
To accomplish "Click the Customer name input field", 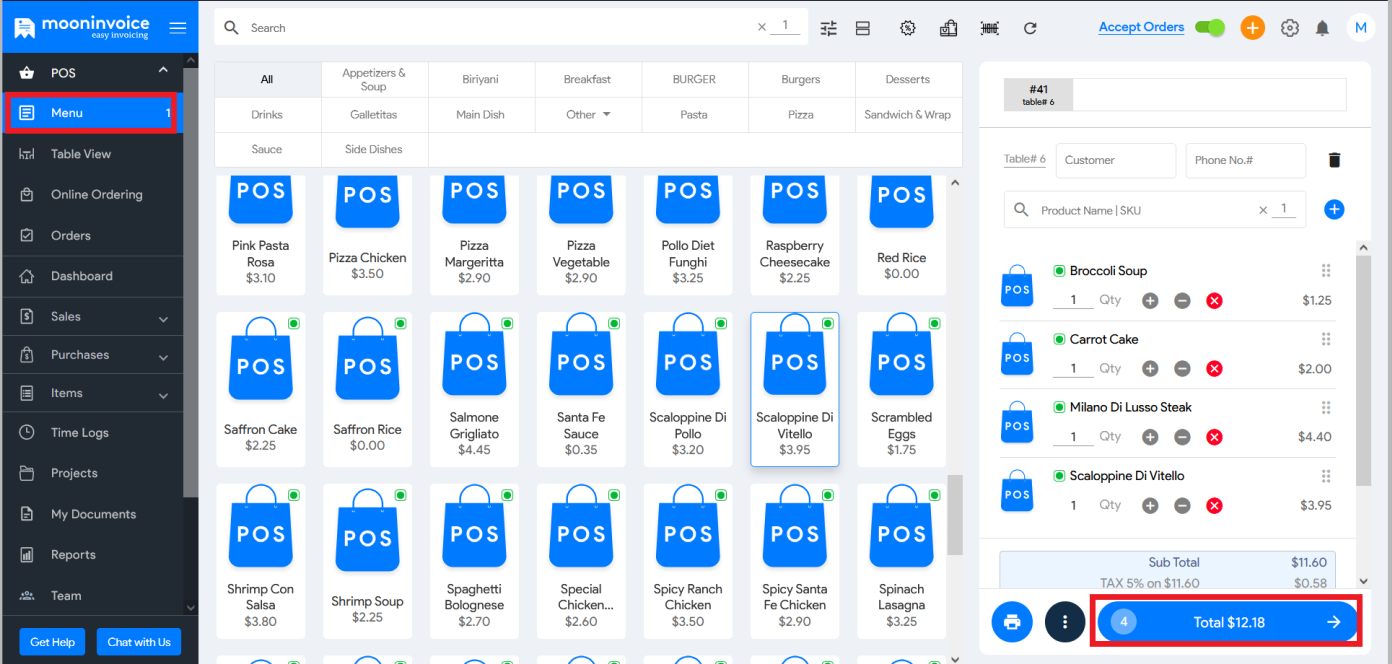I will click(1115, 160).
